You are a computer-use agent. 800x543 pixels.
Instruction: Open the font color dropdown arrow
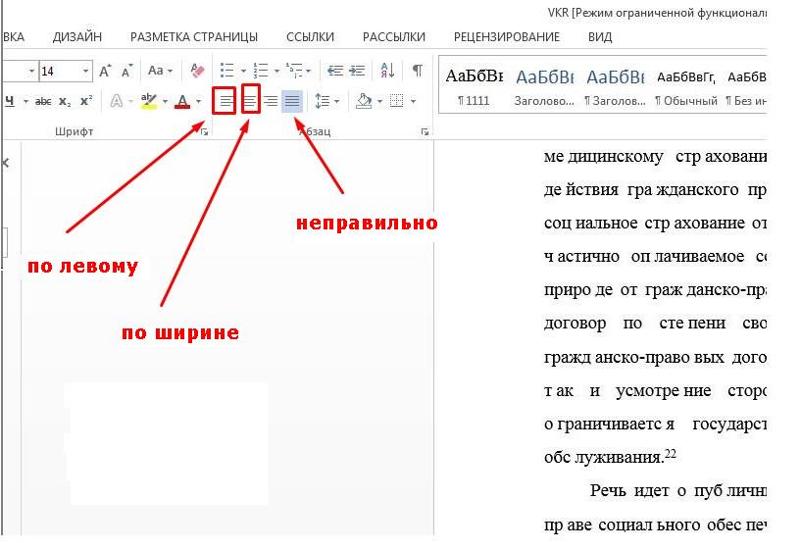[198, 102]
